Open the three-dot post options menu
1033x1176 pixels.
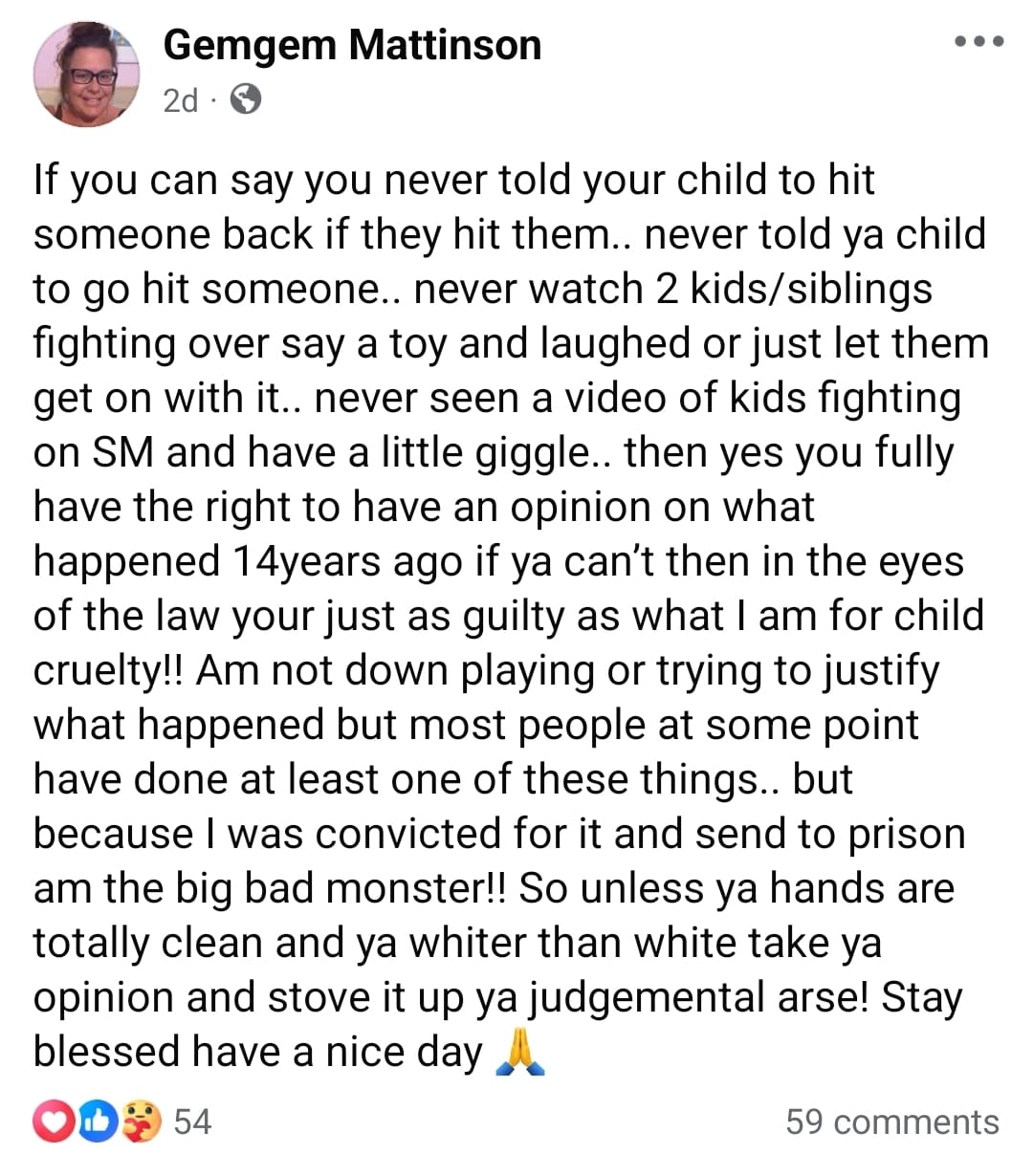(x=978, y=42)
